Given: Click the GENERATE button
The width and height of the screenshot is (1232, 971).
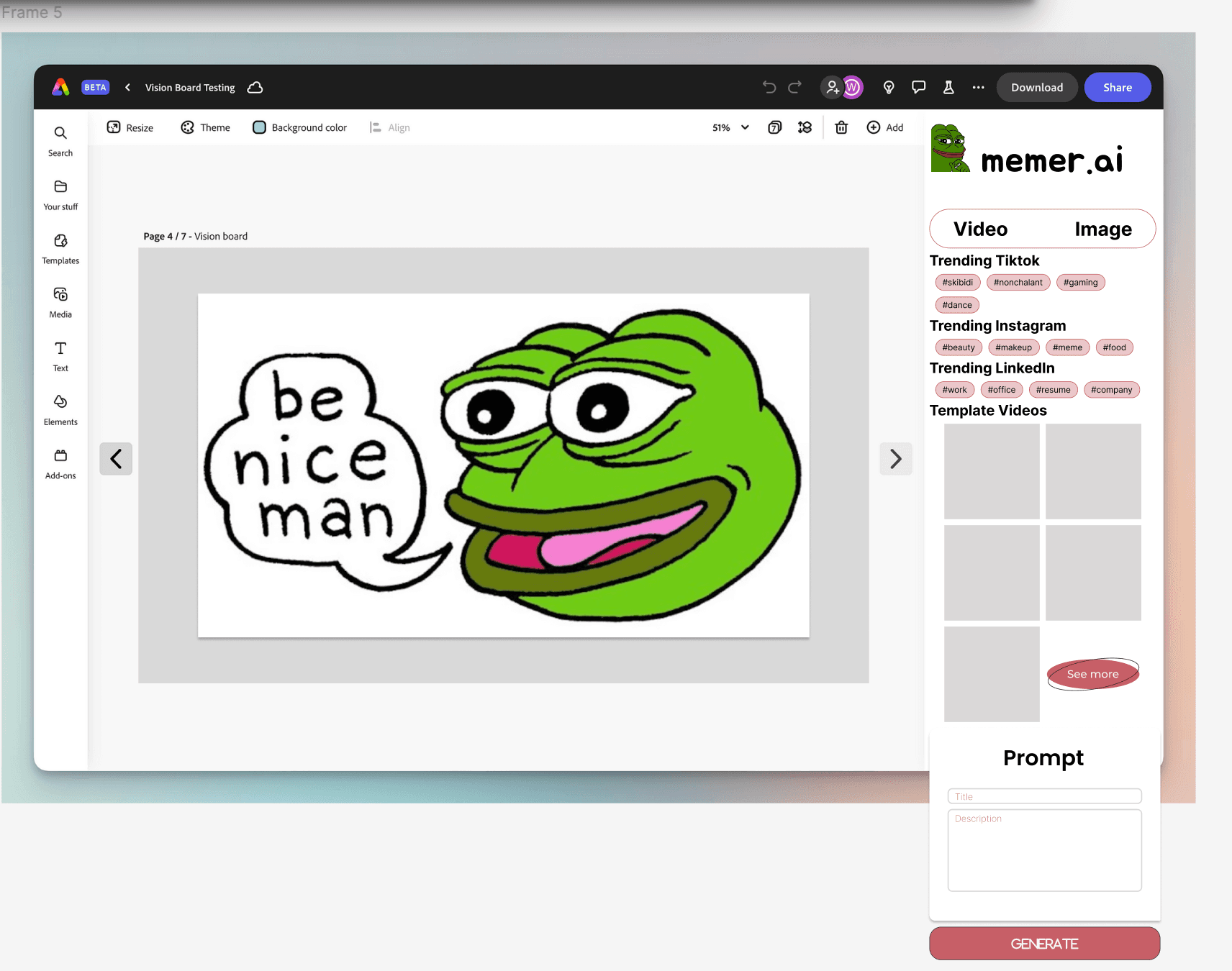Looking at the screenshot, I should pyautogui.click(x=1043, y=943).
